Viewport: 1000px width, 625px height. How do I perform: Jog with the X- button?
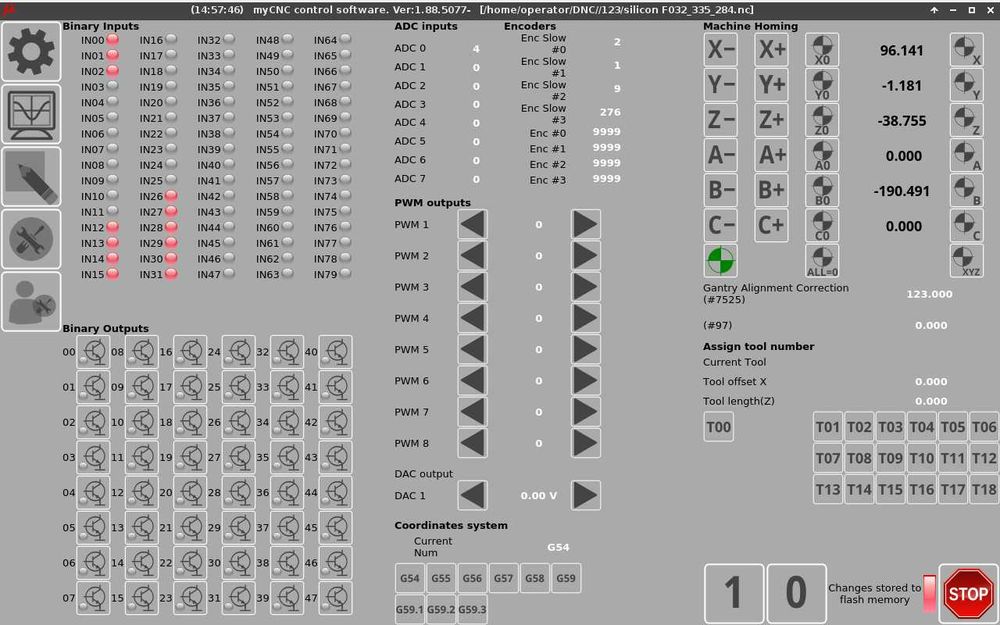click(721, 50)
